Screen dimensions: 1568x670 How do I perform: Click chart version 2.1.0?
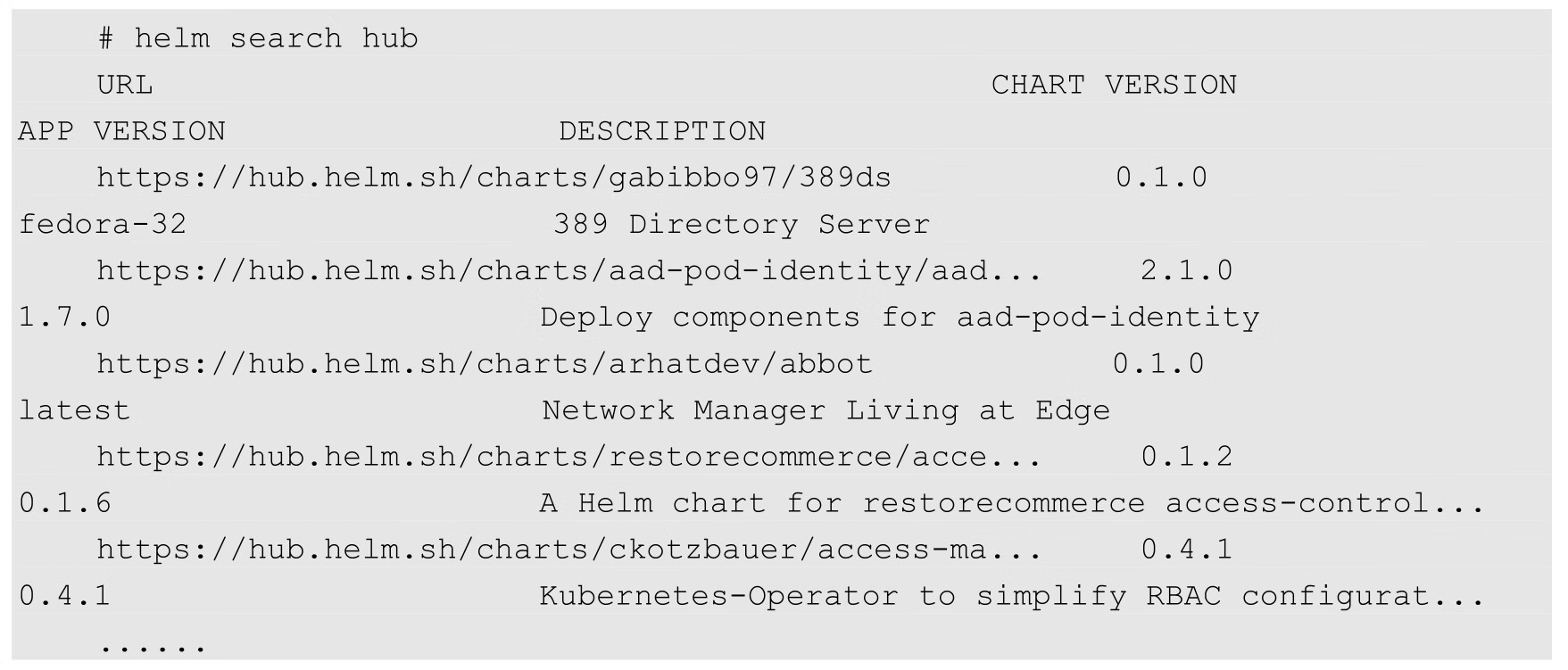pos(1186,270)
